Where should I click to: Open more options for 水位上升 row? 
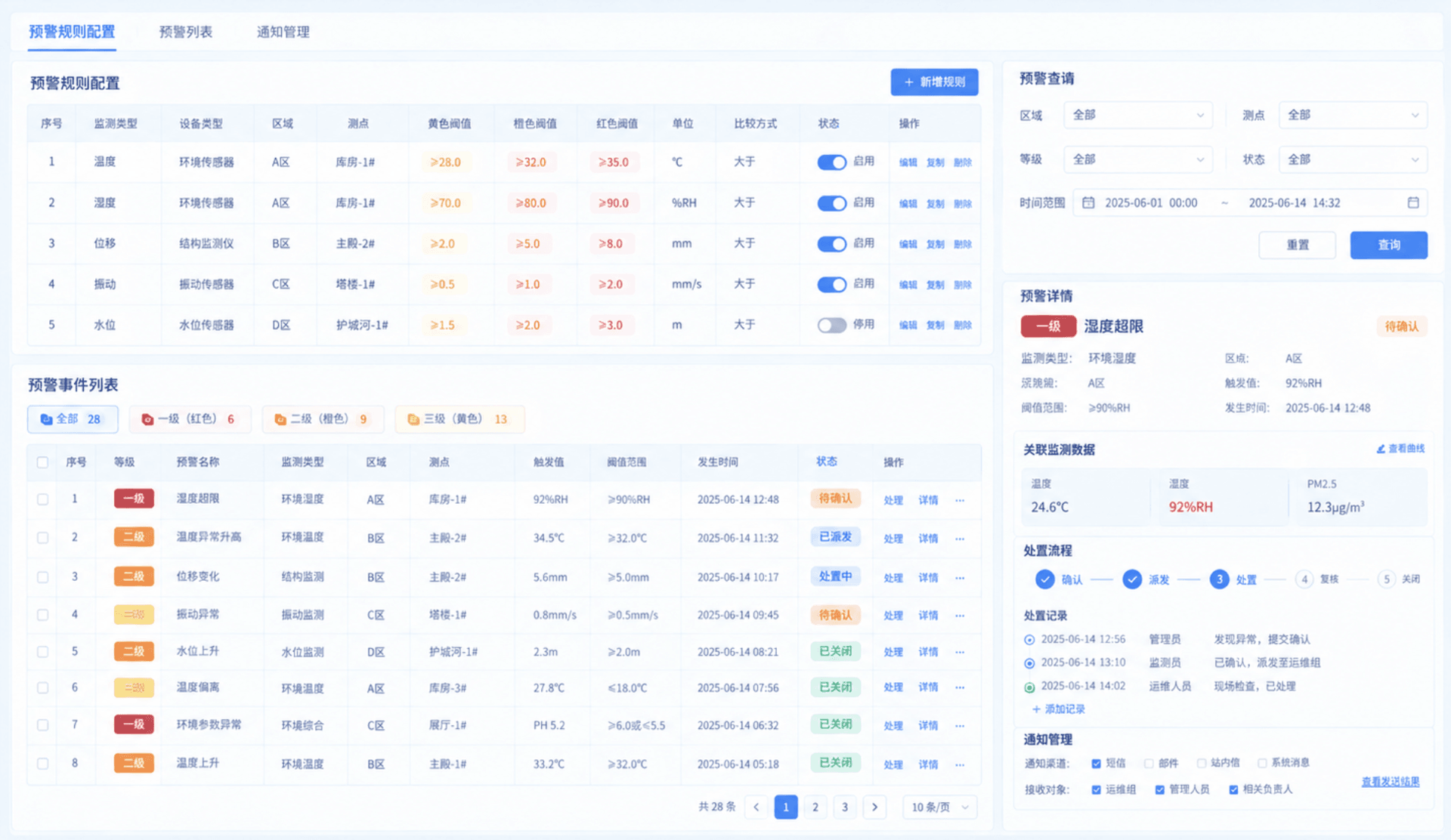[x=960, y=652]
